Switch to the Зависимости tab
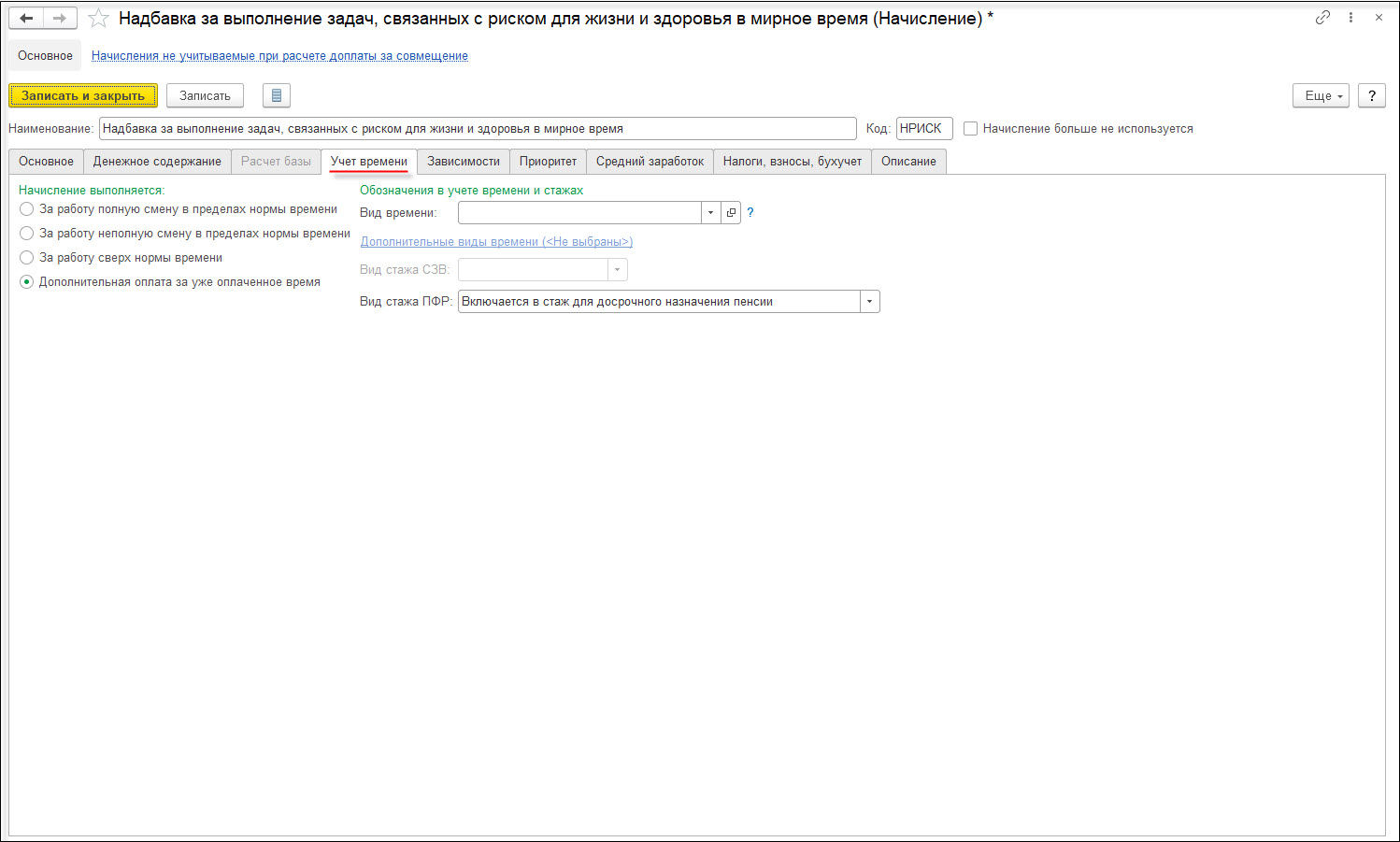This screenshot has height=842, width=1400. click(464, 162)
